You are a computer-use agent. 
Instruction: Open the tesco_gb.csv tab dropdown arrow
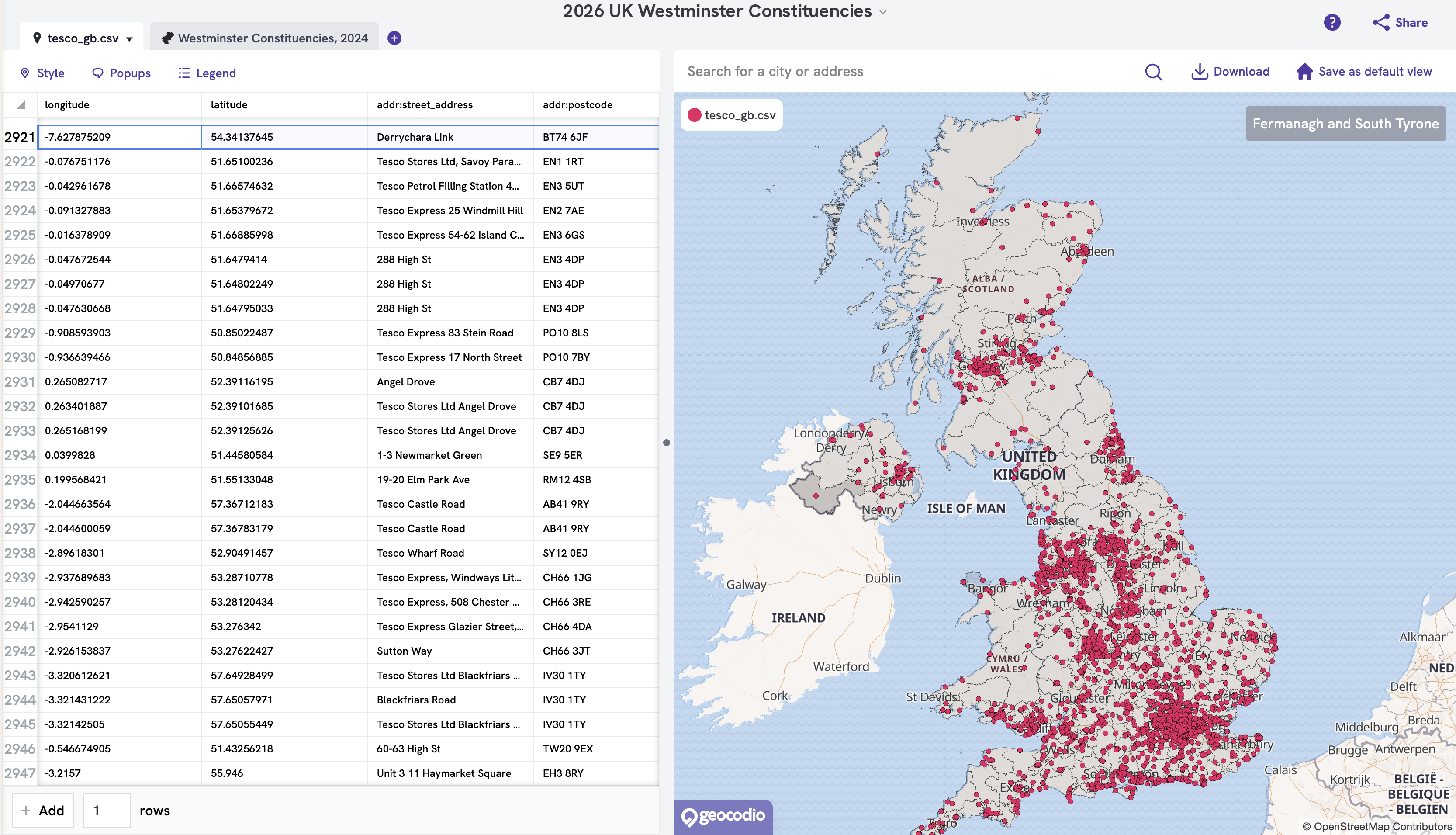point(130,39)
